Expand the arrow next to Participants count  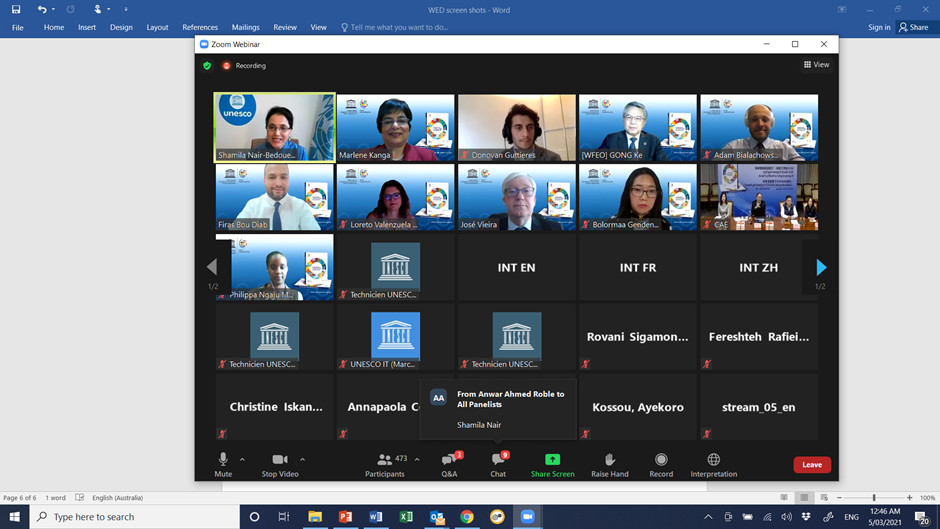point(417,459)
